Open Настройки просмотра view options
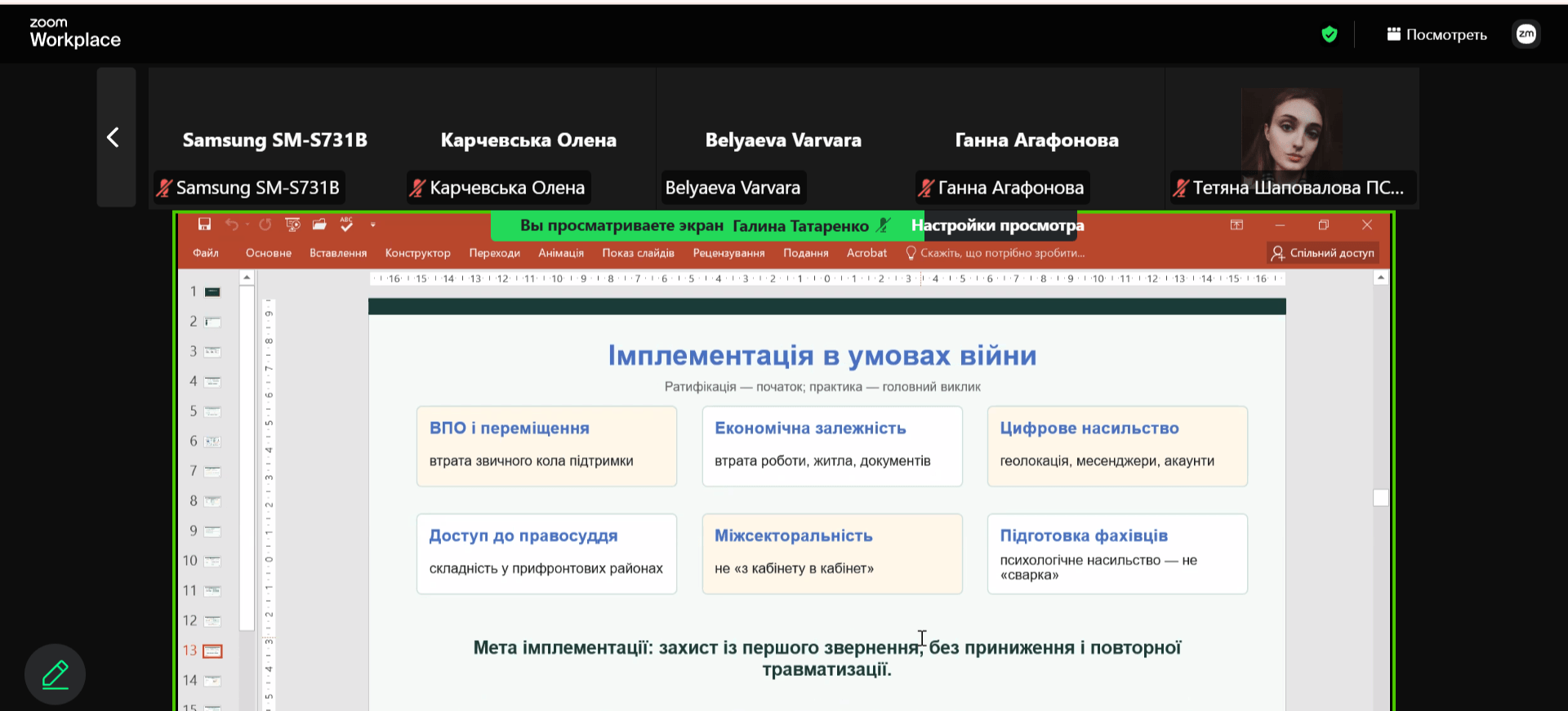The width and height of the screenshot is (1568, 711). coord(998,225)
